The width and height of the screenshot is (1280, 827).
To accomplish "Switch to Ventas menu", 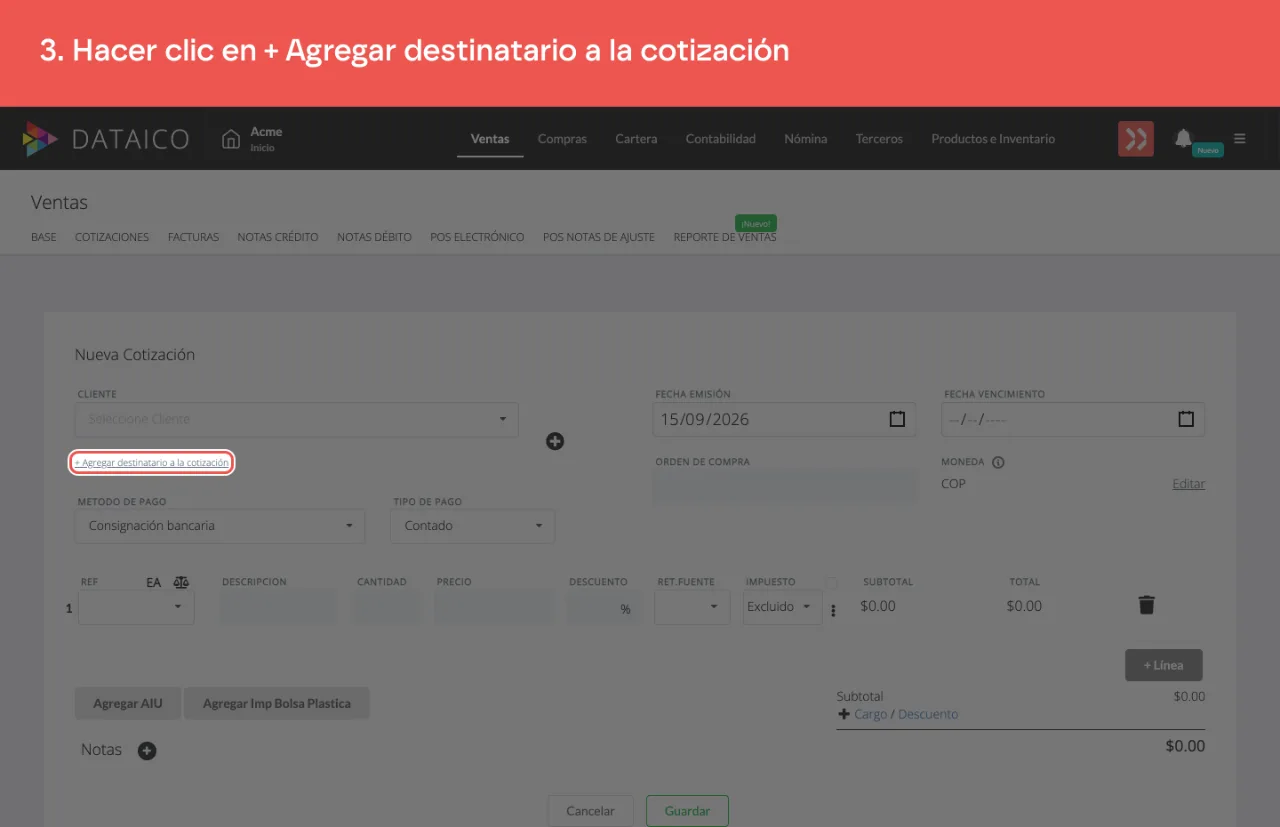I will click(490, 139).
